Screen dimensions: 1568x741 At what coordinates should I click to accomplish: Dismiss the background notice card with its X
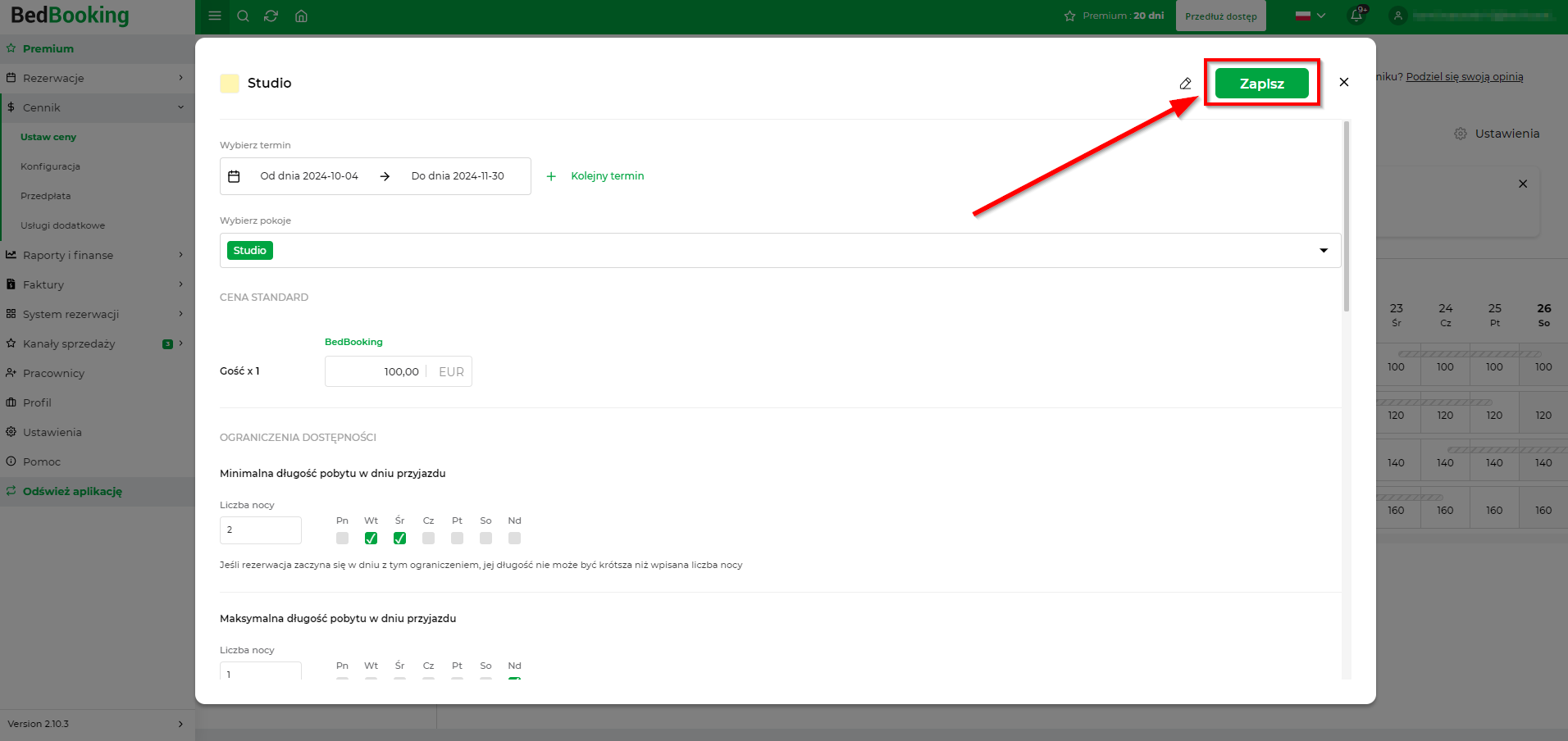click(x=1523, y=184)
